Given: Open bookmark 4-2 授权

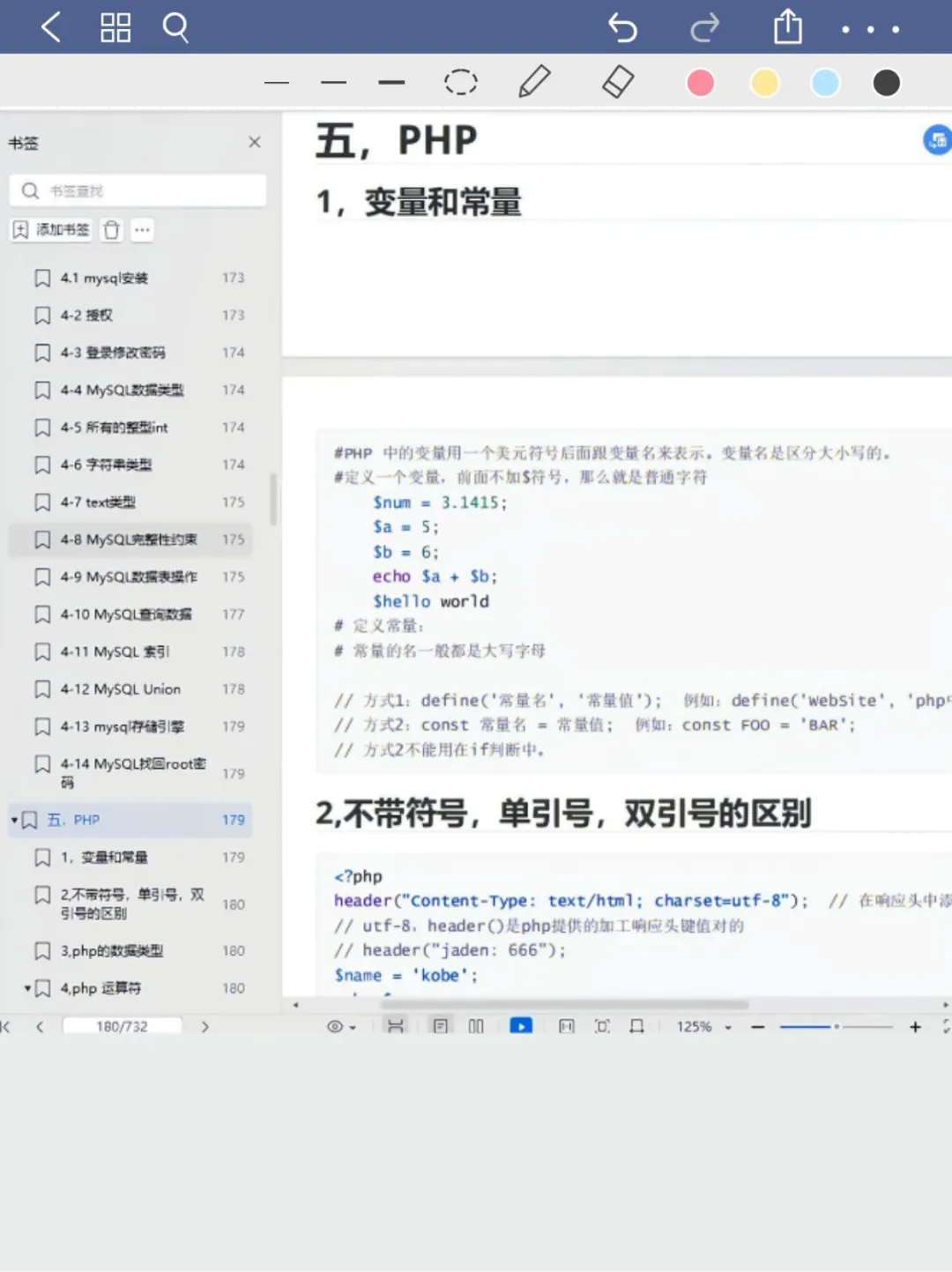Looking at the screenshot, I should (x=130, y=315).
